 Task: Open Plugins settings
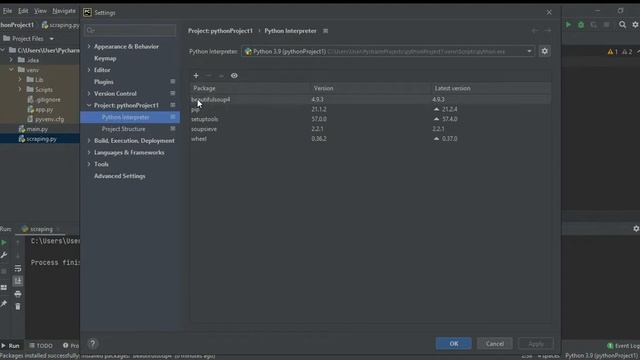pyautogui.click(x=104, y=82)
